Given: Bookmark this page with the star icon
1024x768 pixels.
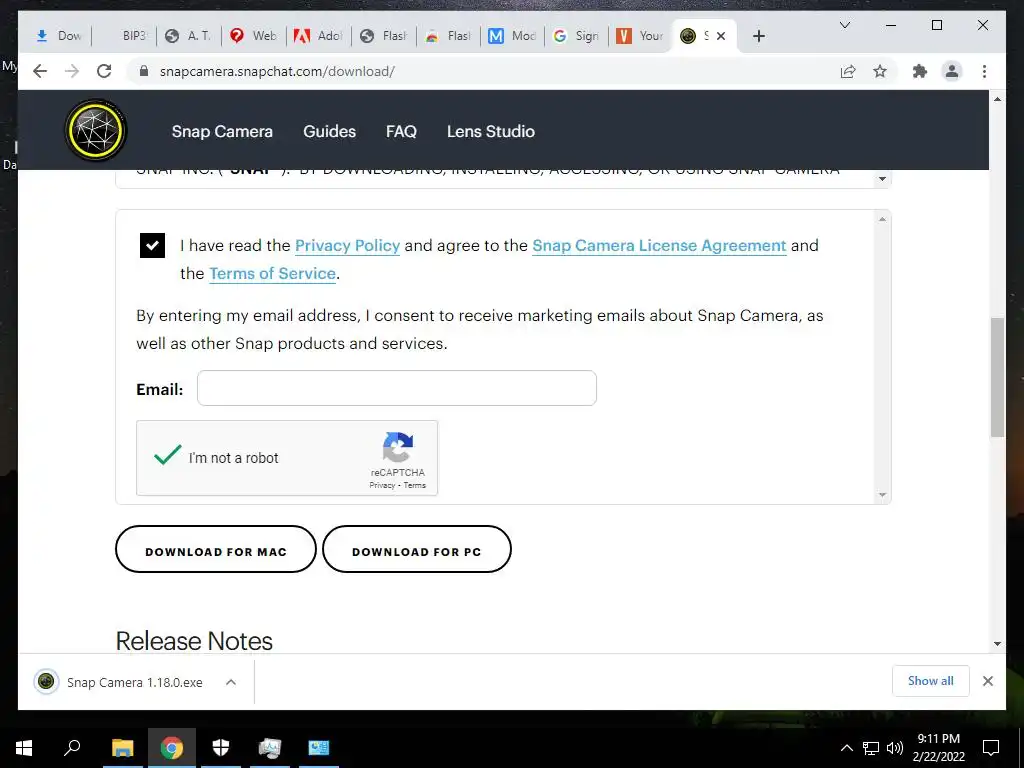Looking at the screenshot, I should (x=880, y=71).
